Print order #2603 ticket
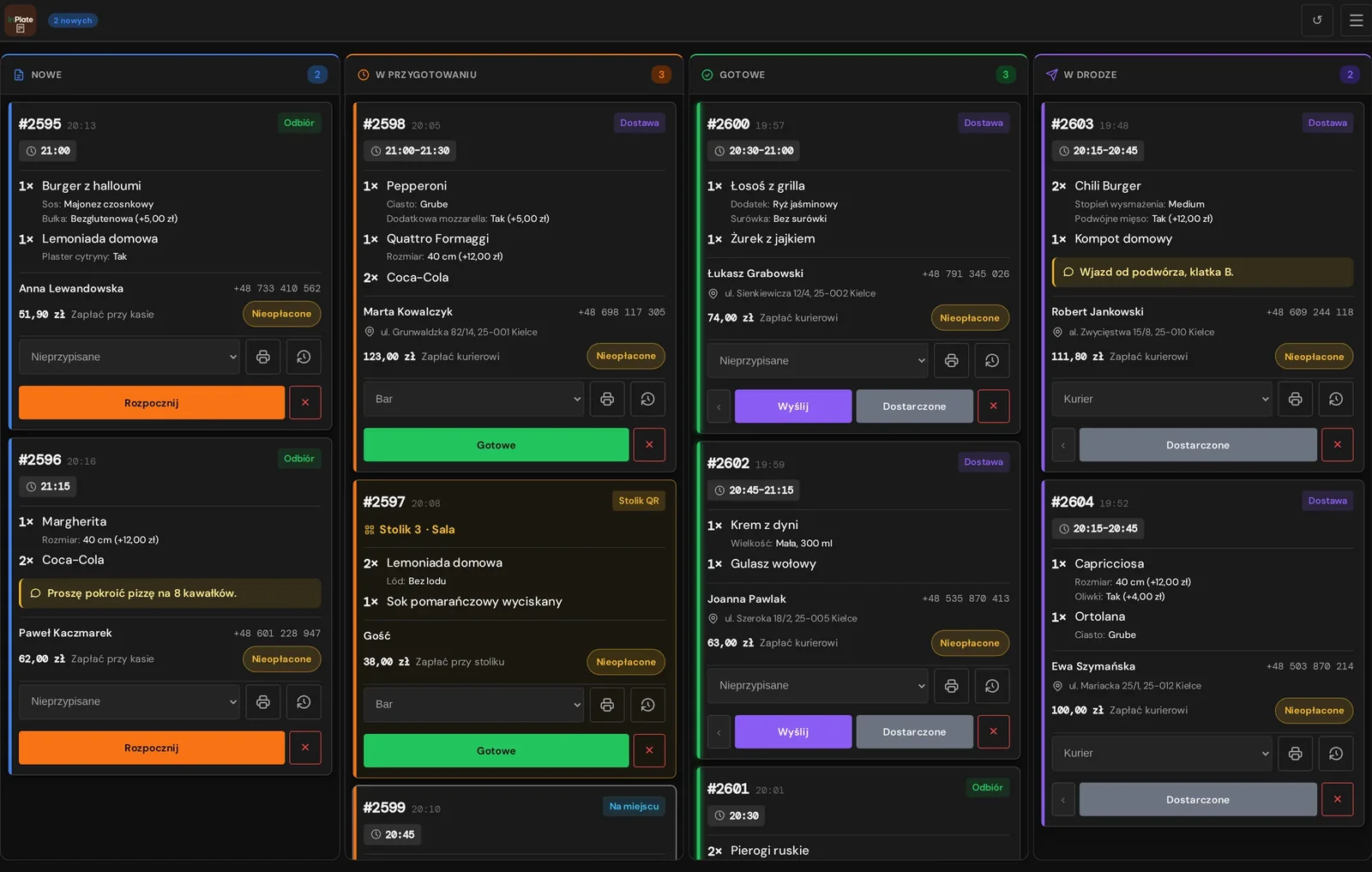1372x872 pixels. (1296, 399)
